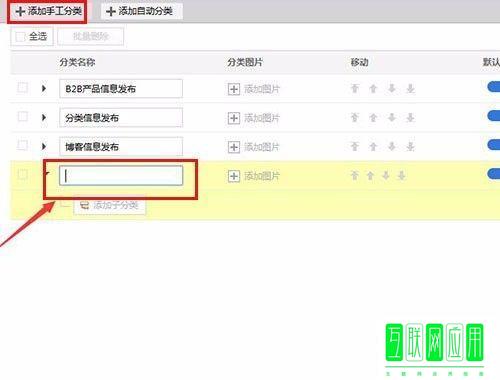This screenshot has width=500, height=380.
Task: Move 博客信息发布 up one arrow
Action: [x=373, y=146]
